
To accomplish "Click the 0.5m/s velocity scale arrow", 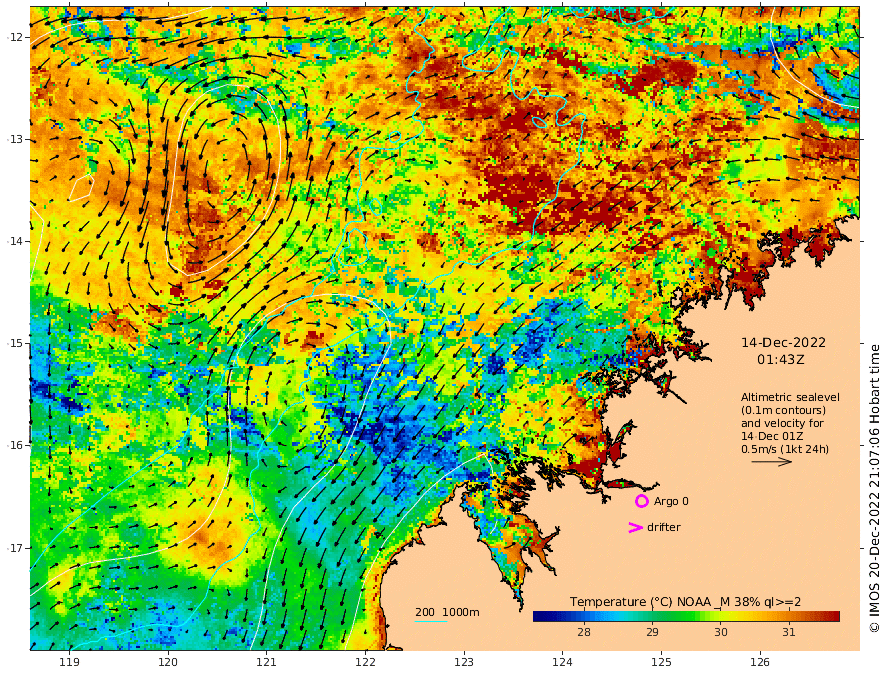I will click(772, 462).
